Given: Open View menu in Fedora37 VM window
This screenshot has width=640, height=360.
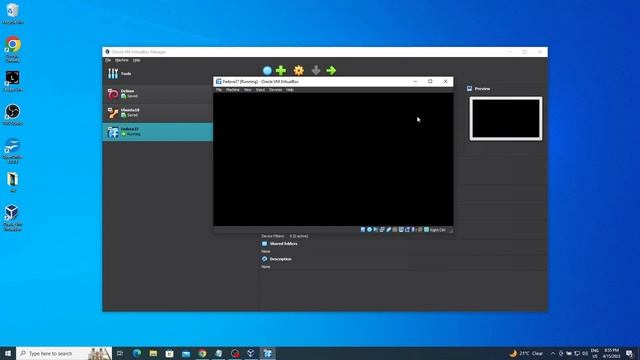Looking at the screenshot, I should 247,90.
